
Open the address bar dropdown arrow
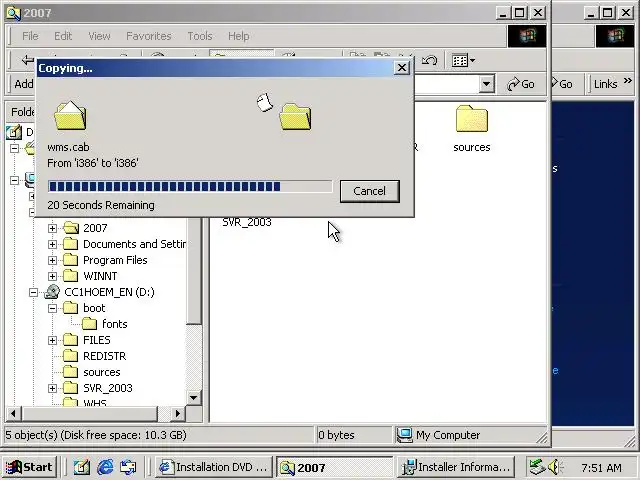tap(486, 84)
